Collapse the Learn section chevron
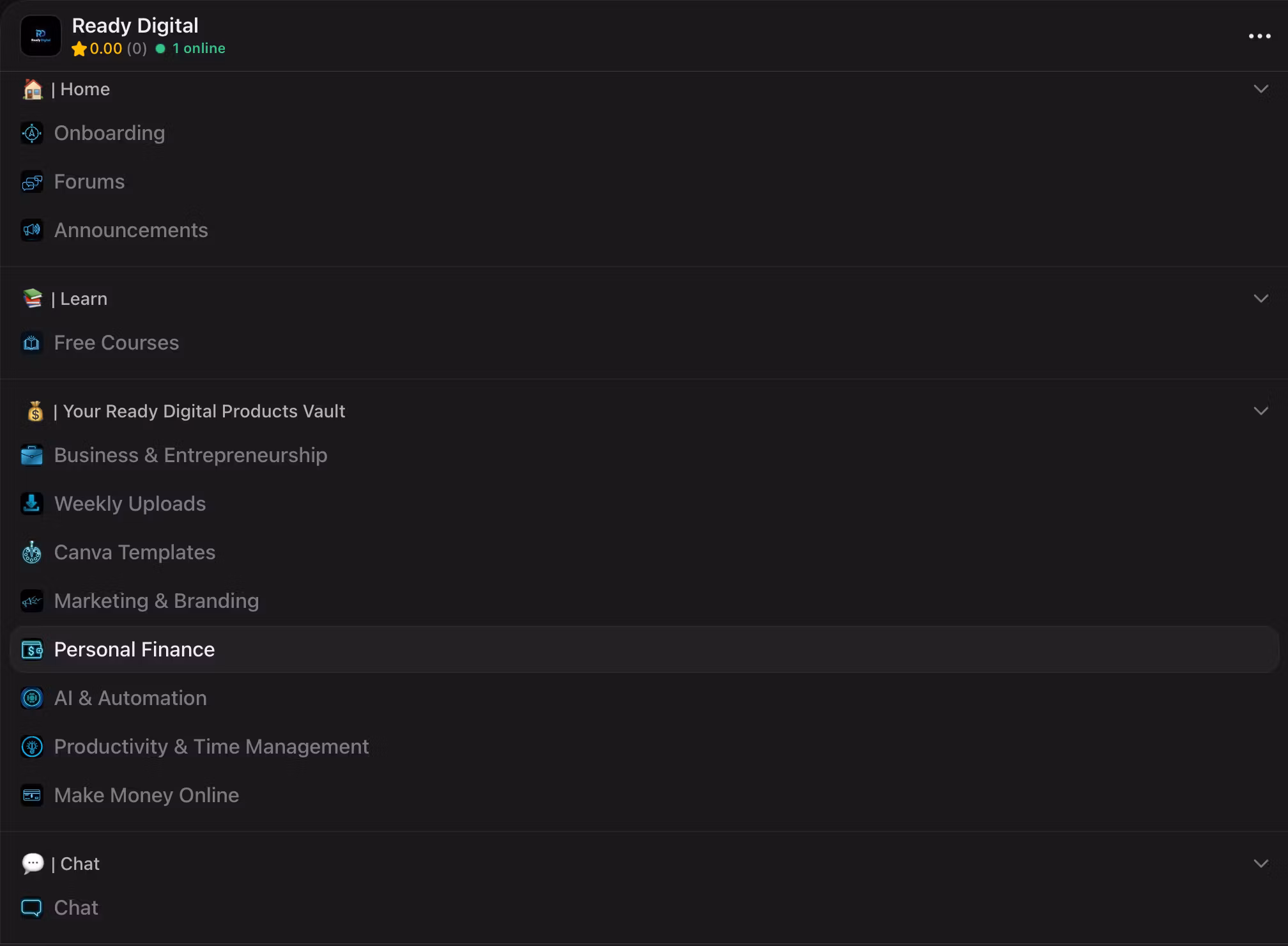The image size is (1288, 946). click(x=1261, y=299)
